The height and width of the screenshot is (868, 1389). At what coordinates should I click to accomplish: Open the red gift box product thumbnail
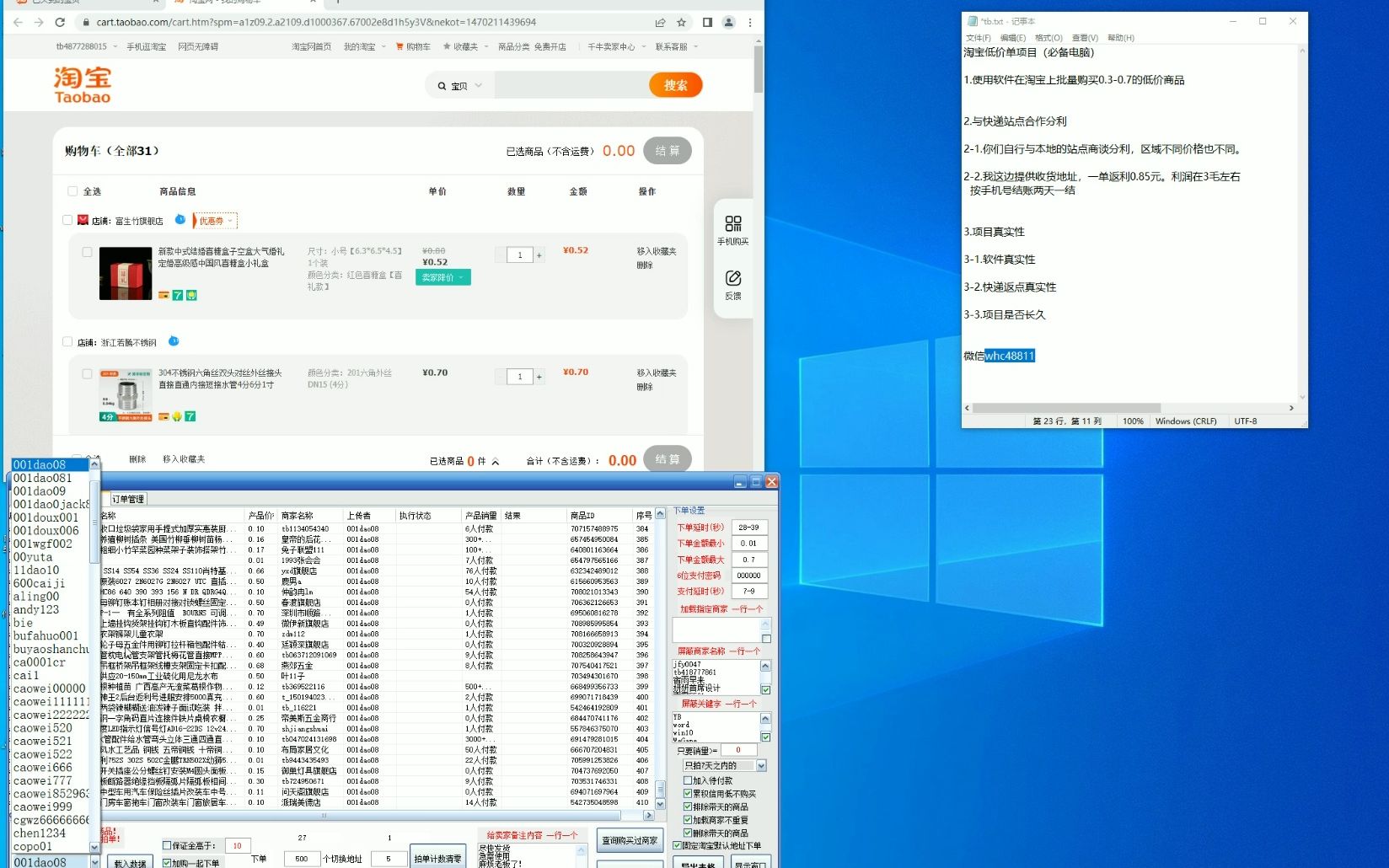point(126,273)
